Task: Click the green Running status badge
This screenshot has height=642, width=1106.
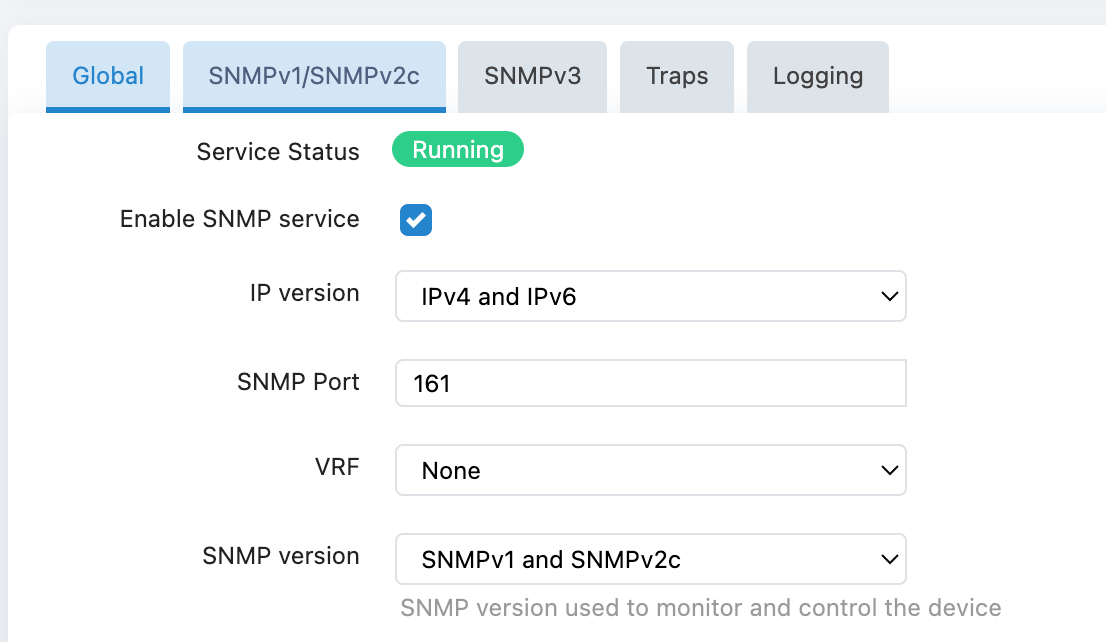Action: tap(458, 150)
